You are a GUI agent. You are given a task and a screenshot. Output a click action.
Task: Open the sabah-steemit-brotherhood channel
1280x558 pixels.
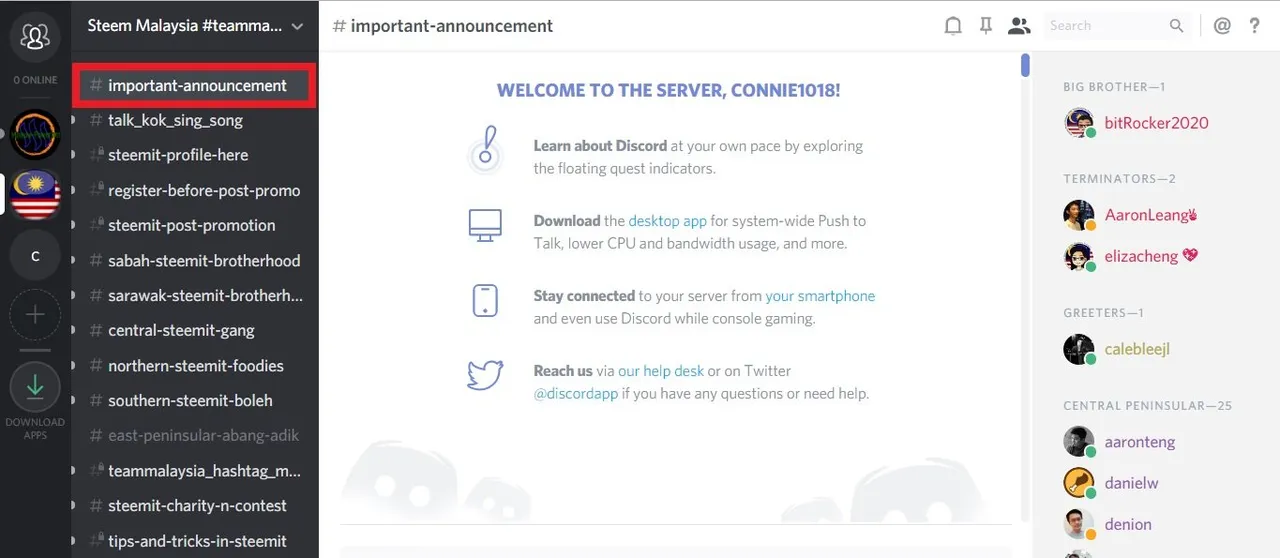click(x=195, y=260)
